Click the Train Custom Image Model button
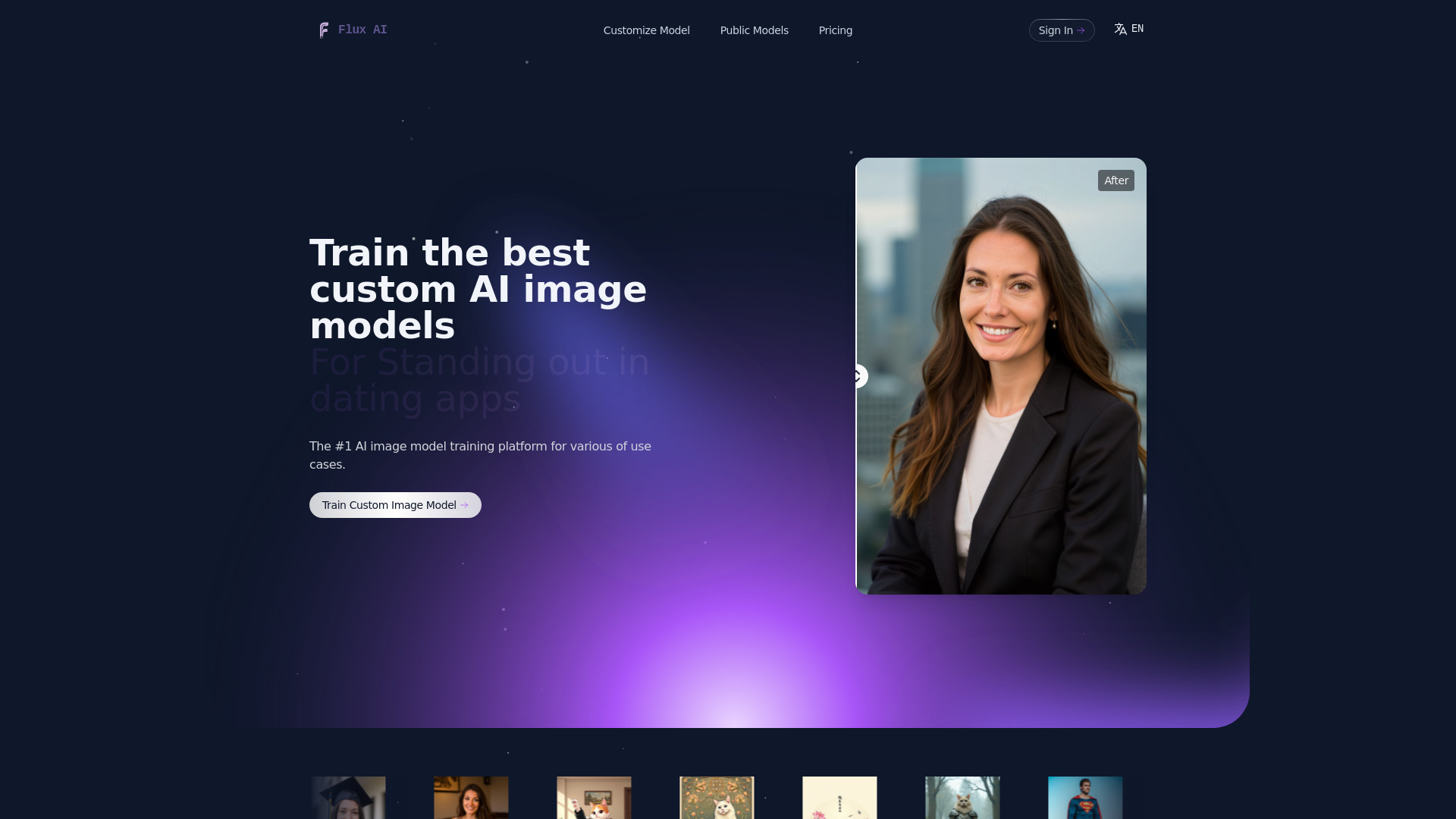The image size is (1456, 819). pyautogui.click(x=395, y=504)
